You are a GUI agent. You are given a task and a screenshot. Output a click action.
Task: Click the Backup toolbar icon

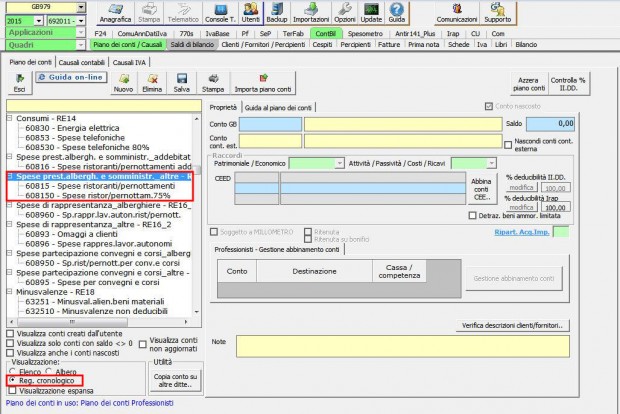[277, 13]
